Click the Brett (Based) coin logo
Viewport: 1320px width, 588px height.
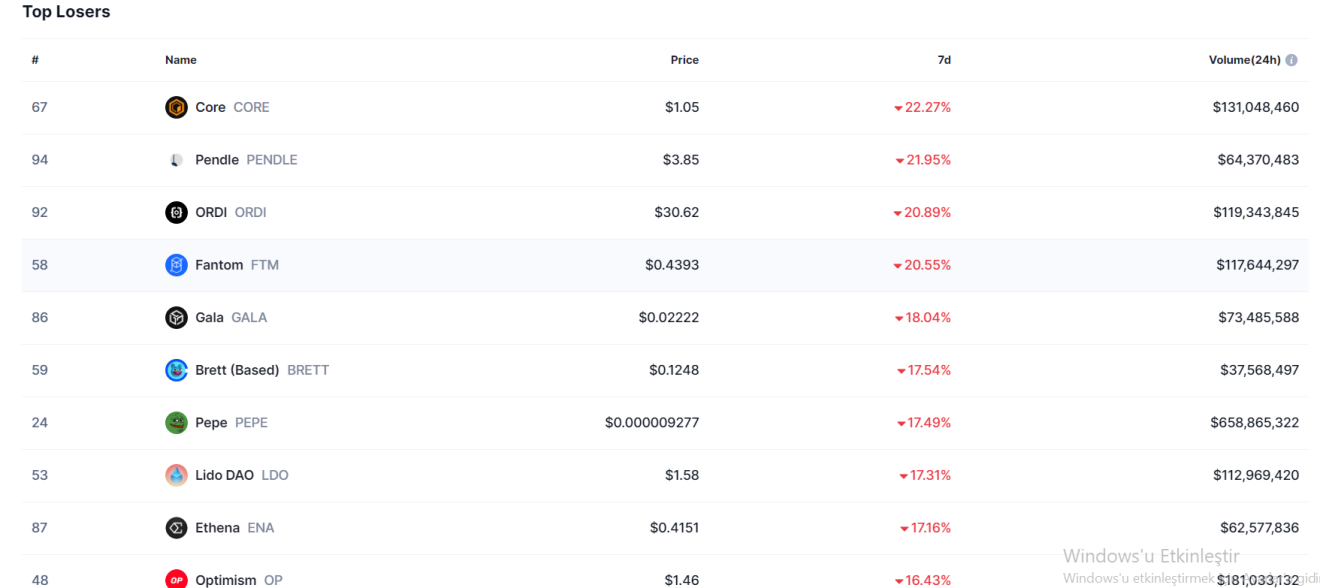pyautogui.click(x=176, y=370)
